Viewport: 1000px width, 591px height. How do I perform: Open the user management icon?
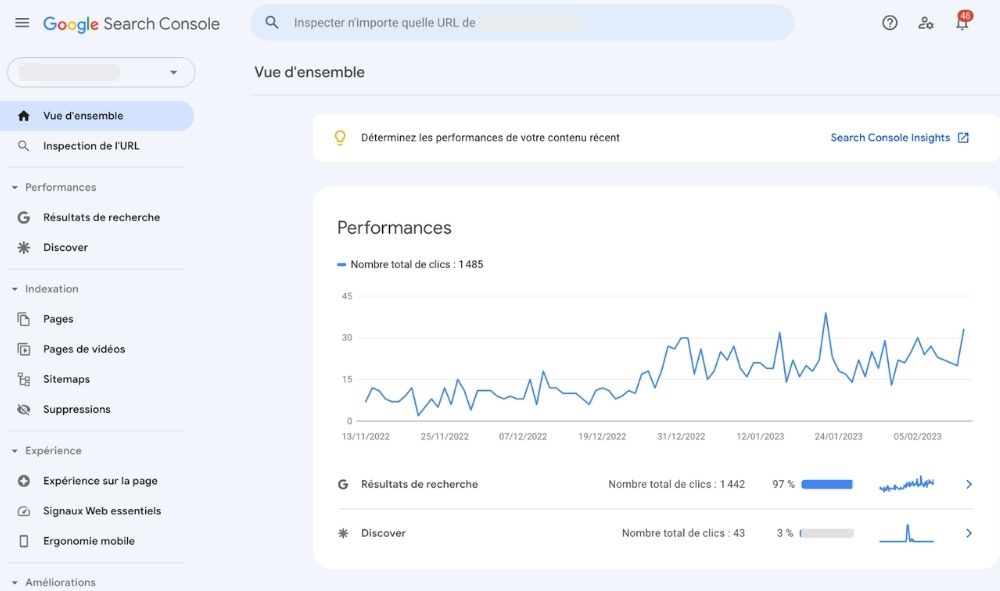click(926, 21)
